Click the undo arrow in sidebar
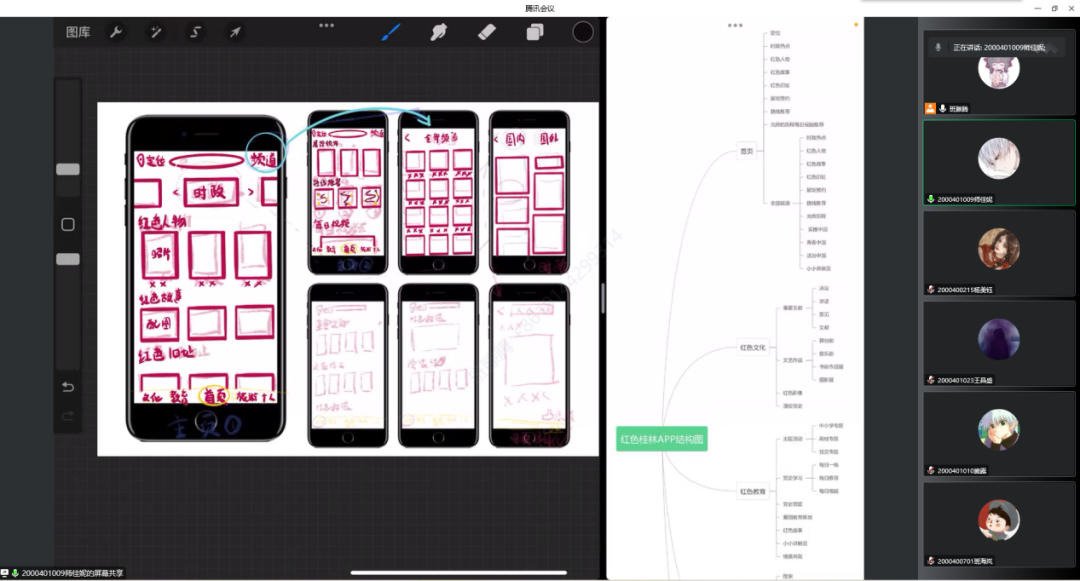Image resolution: width=1080 pixels, height=581 pixels. (68, 387)
